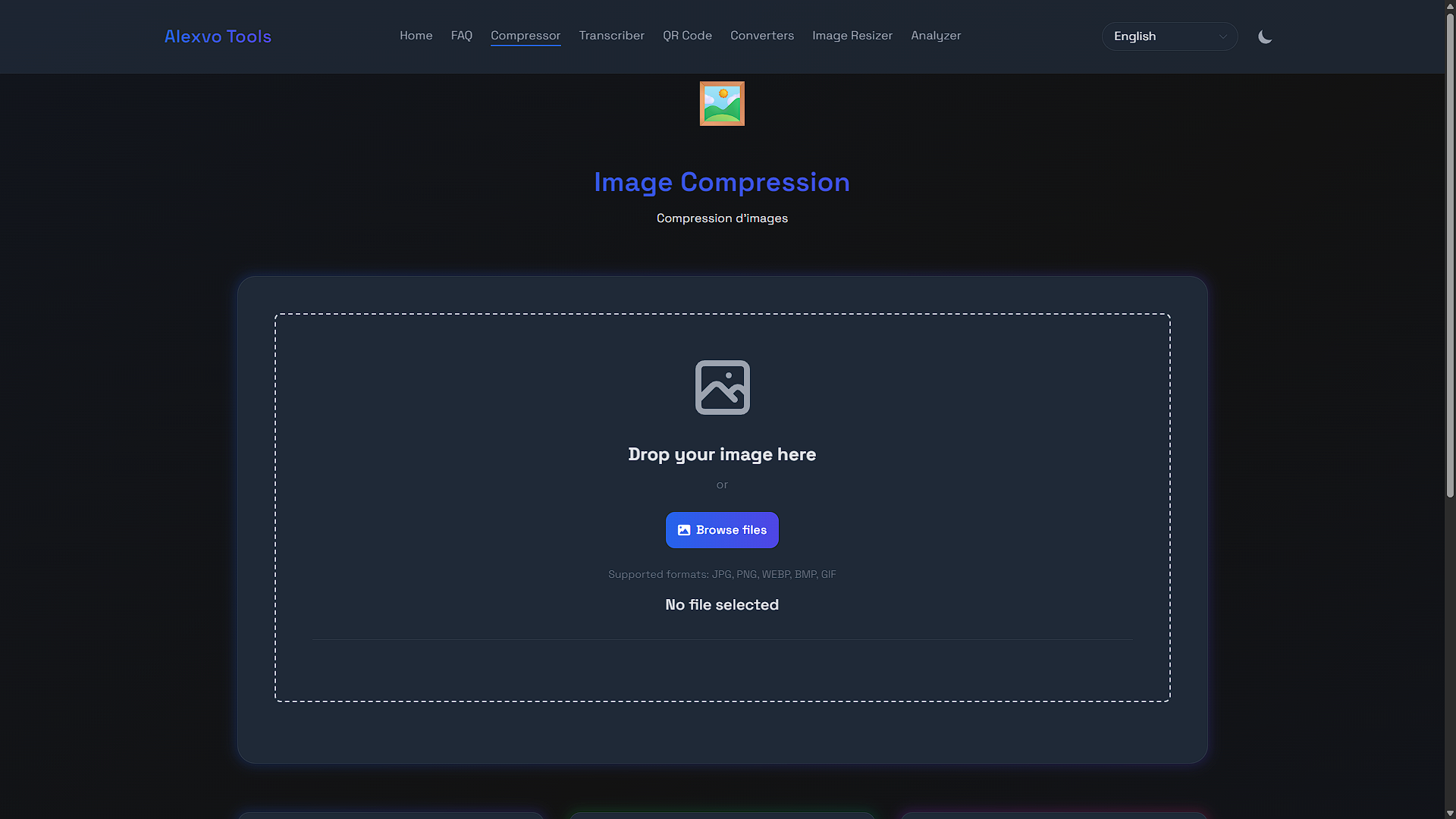Image resolution: width=1456 pixels, height=819 pixels.
Task: Click the chevron on the language selector
Action: click(x=1222, y=36)
